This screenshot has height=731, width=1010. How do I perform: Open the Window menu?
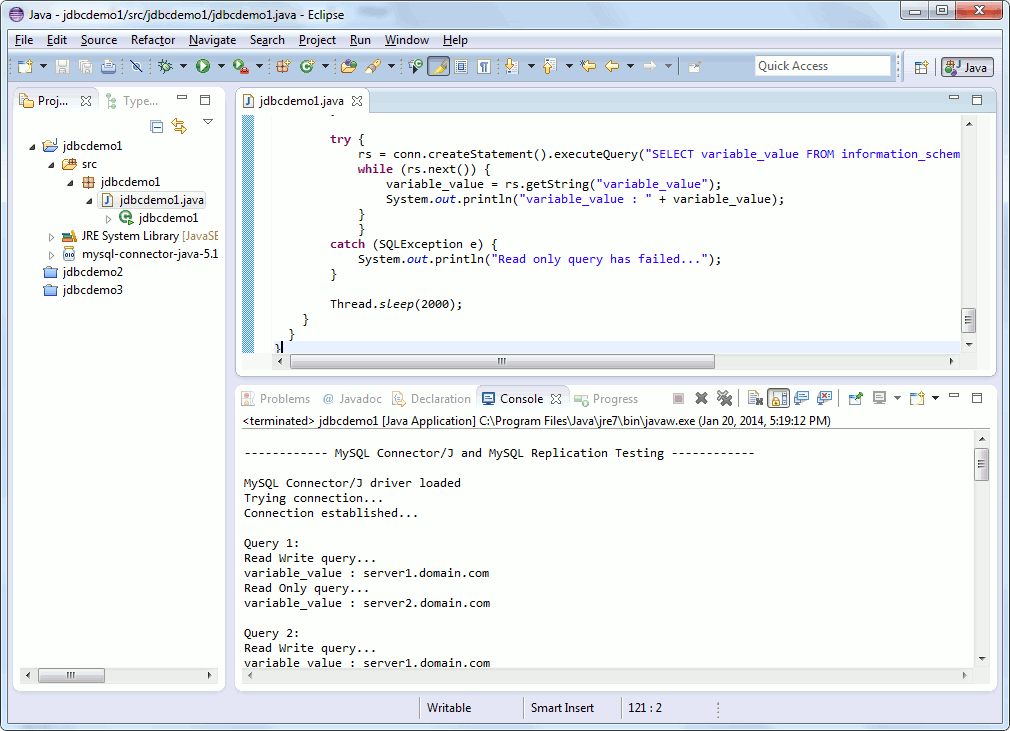(x=406, y=40)
